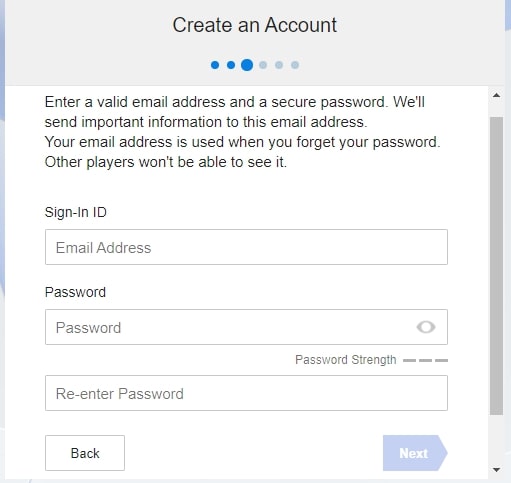The width and height of the screenshot is (511, 483).
Task: Focus the Password input field
Action: (246, 327)
